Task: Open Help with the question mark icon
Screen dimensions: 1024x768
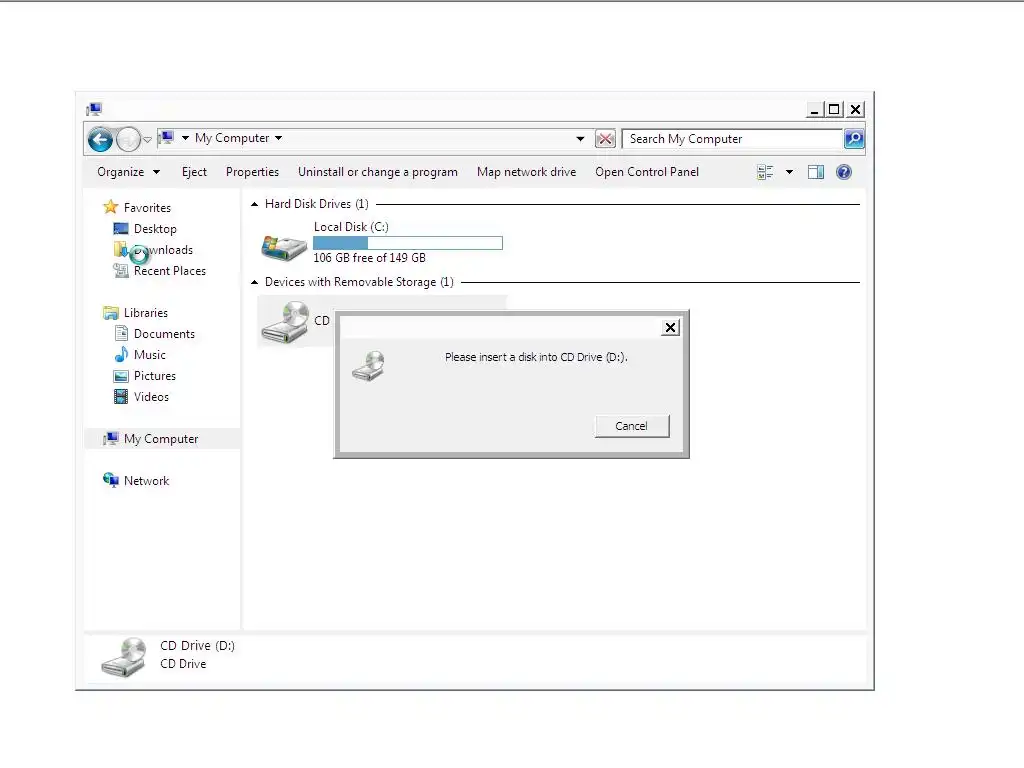Action: (x=844, y=172)
